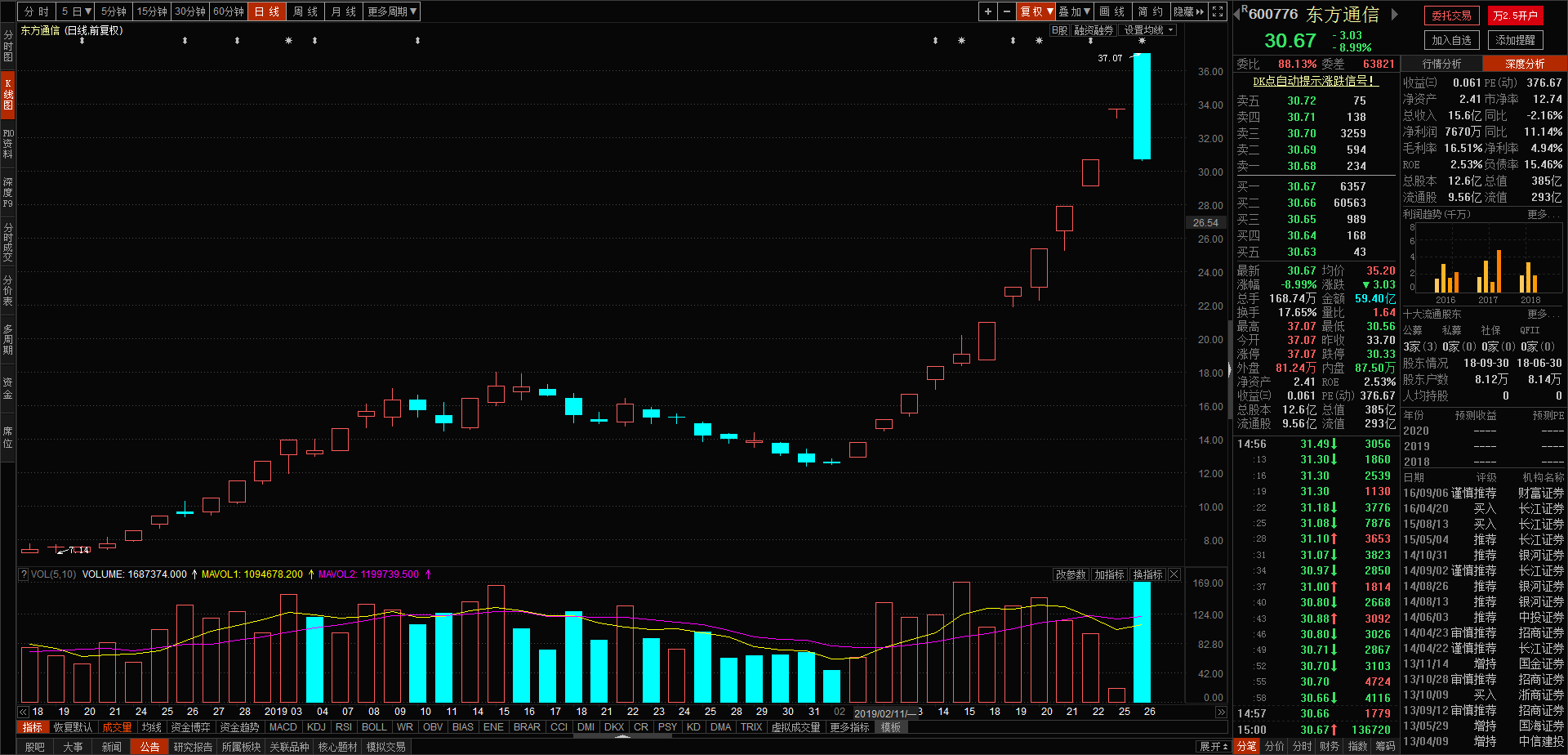The height and width of the screenshot is (755, 1568).
Task: Click 加入自选 button
Action: [1451, 40]
